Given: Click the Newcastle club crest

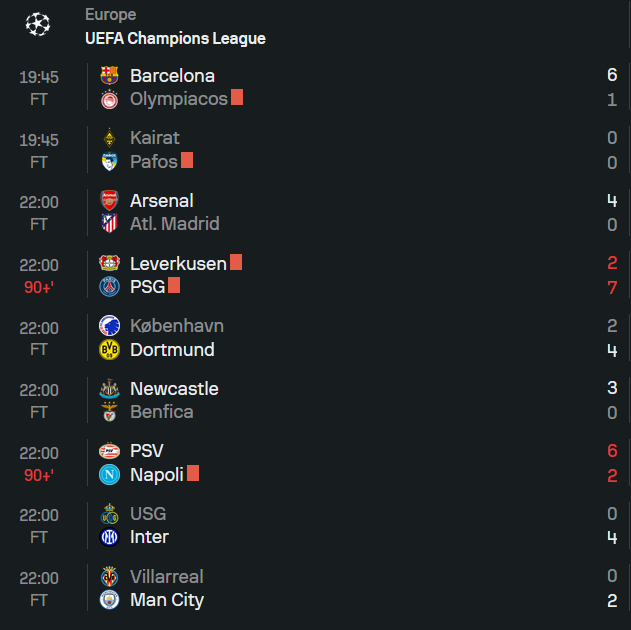Looking at the screenshot, I should (x=109, y=388).
